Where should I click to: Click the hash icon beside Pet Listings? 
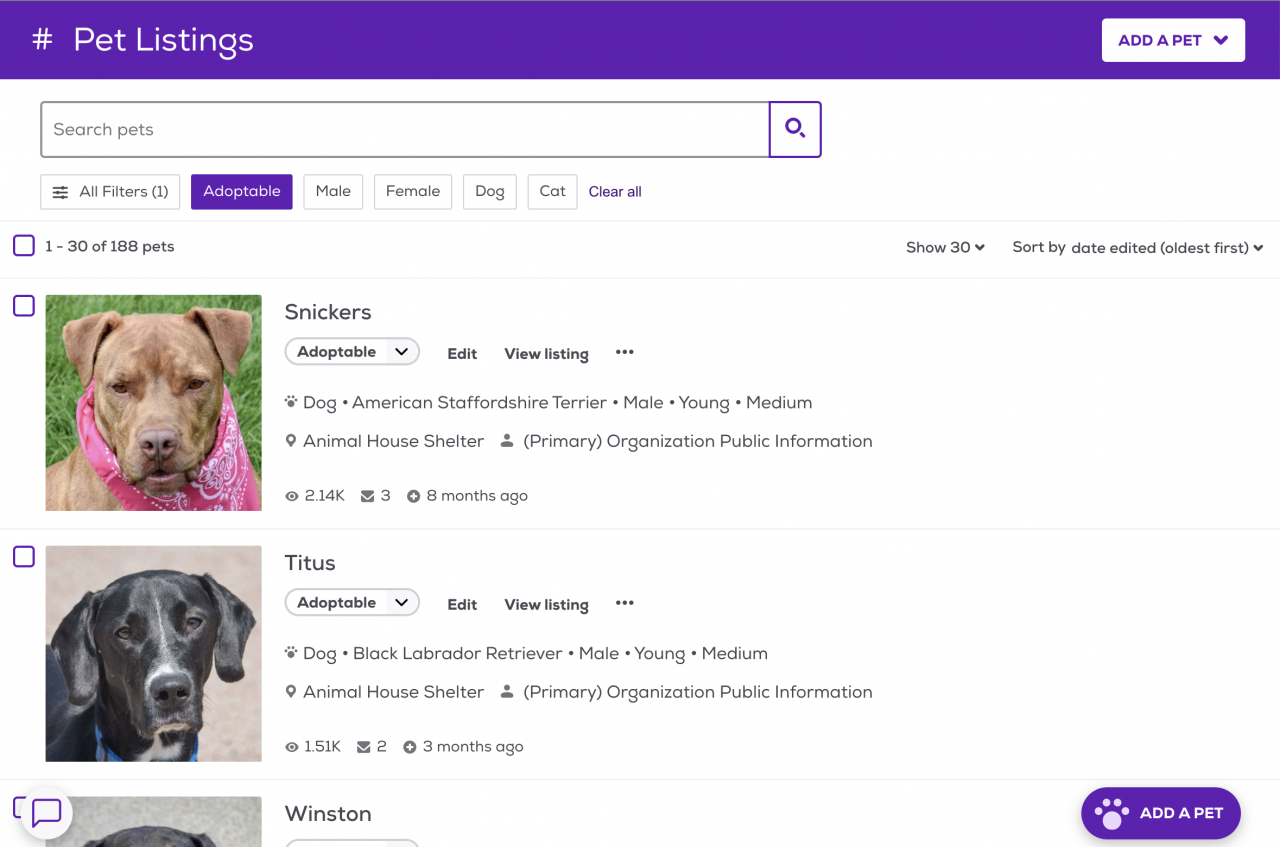pos(42,40)
